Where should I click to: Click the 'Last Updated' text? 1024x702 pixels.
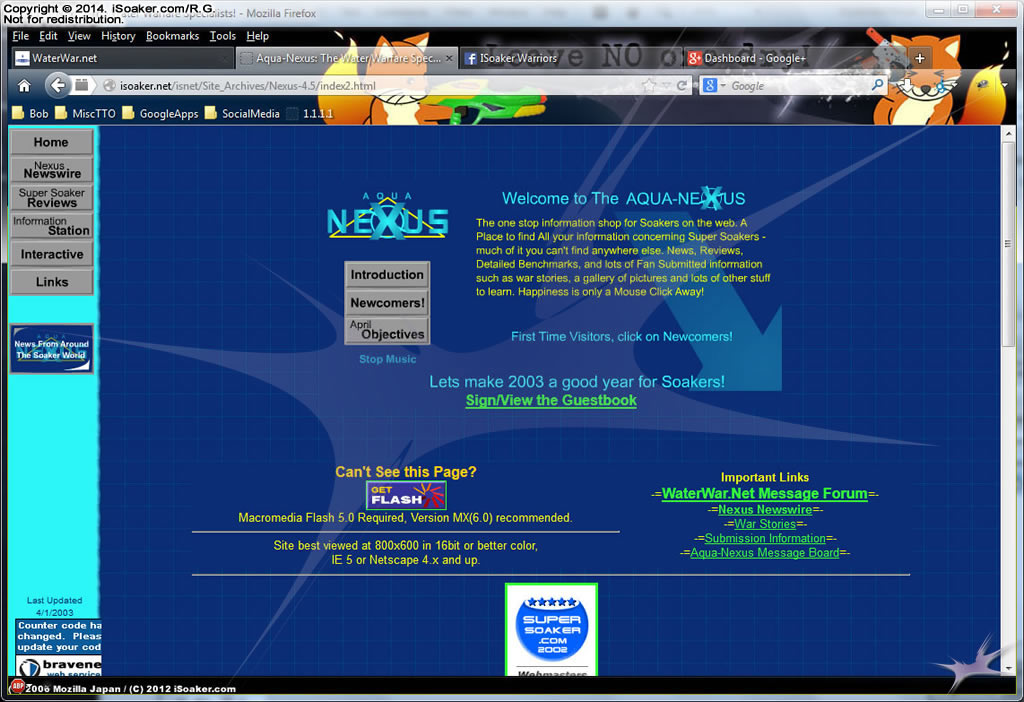point(54,600)
